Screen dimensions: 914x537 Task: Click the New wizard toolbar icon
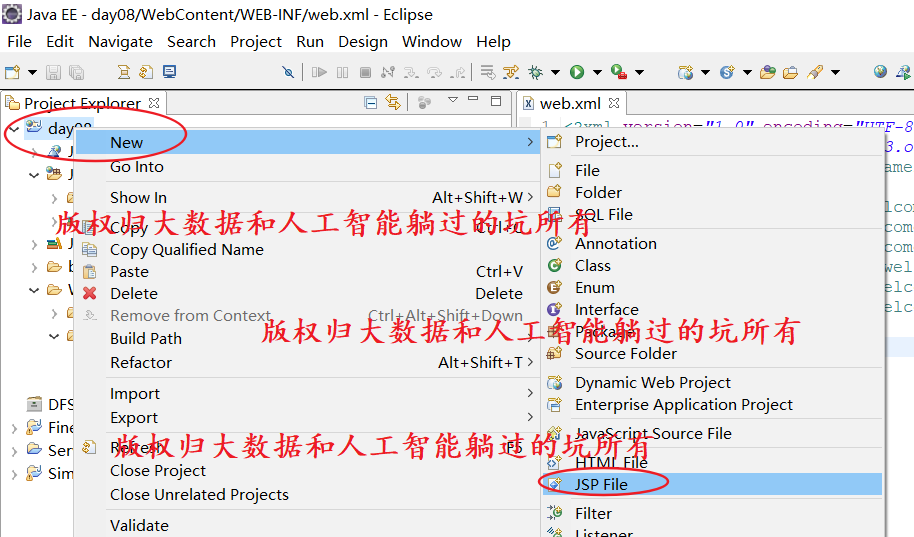pos(12,72)
